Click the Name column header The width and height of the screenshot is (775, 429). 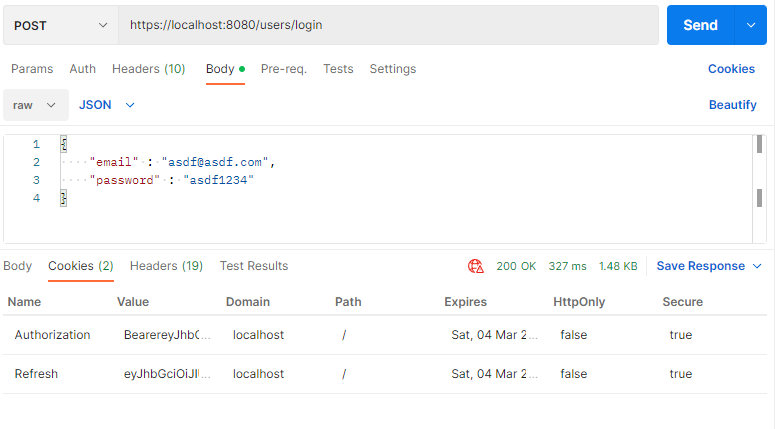(x=24, y=302)
